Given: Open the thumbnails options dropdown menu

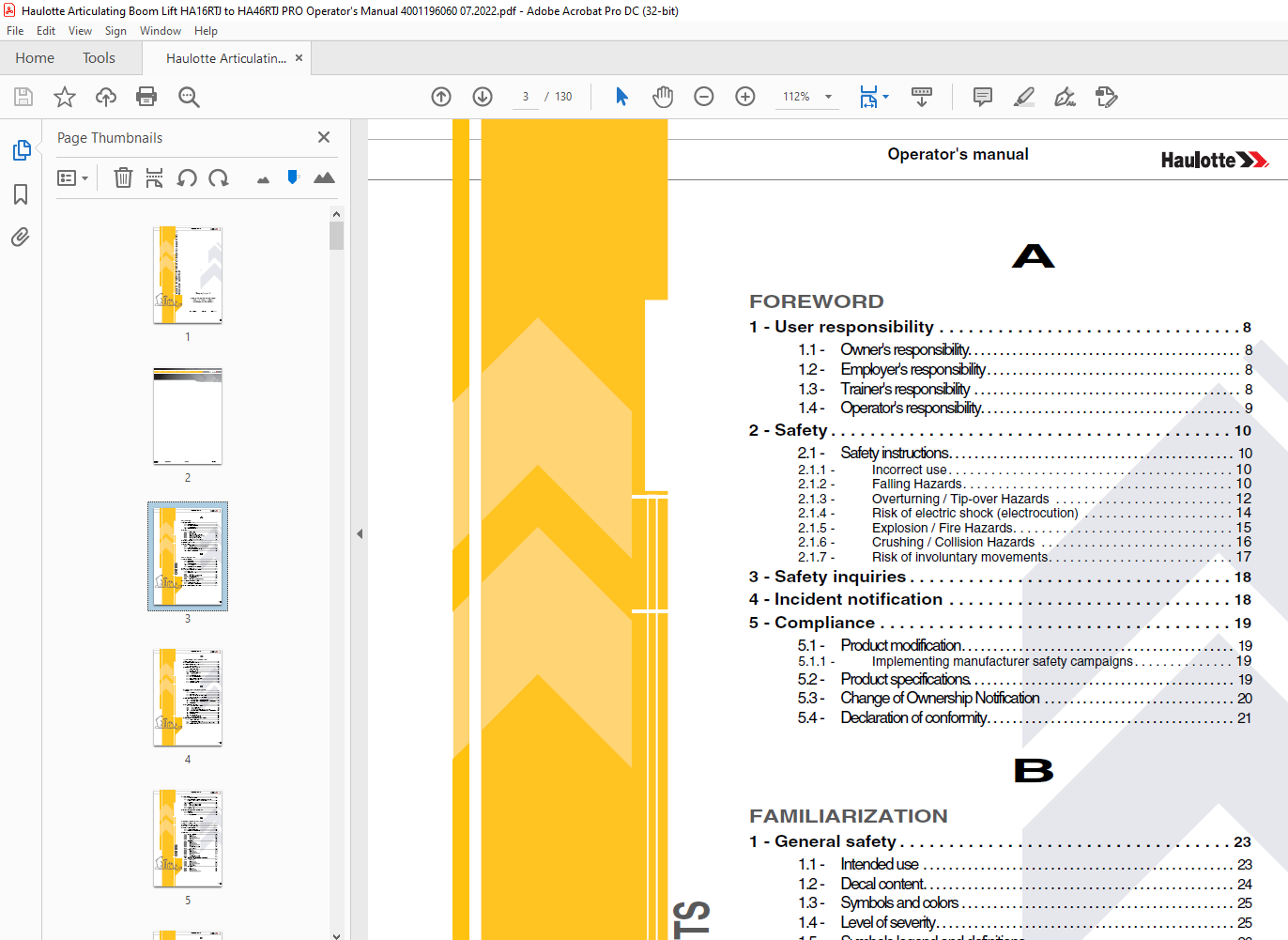Looking at the screenshot, I should [x=72, y=177].
